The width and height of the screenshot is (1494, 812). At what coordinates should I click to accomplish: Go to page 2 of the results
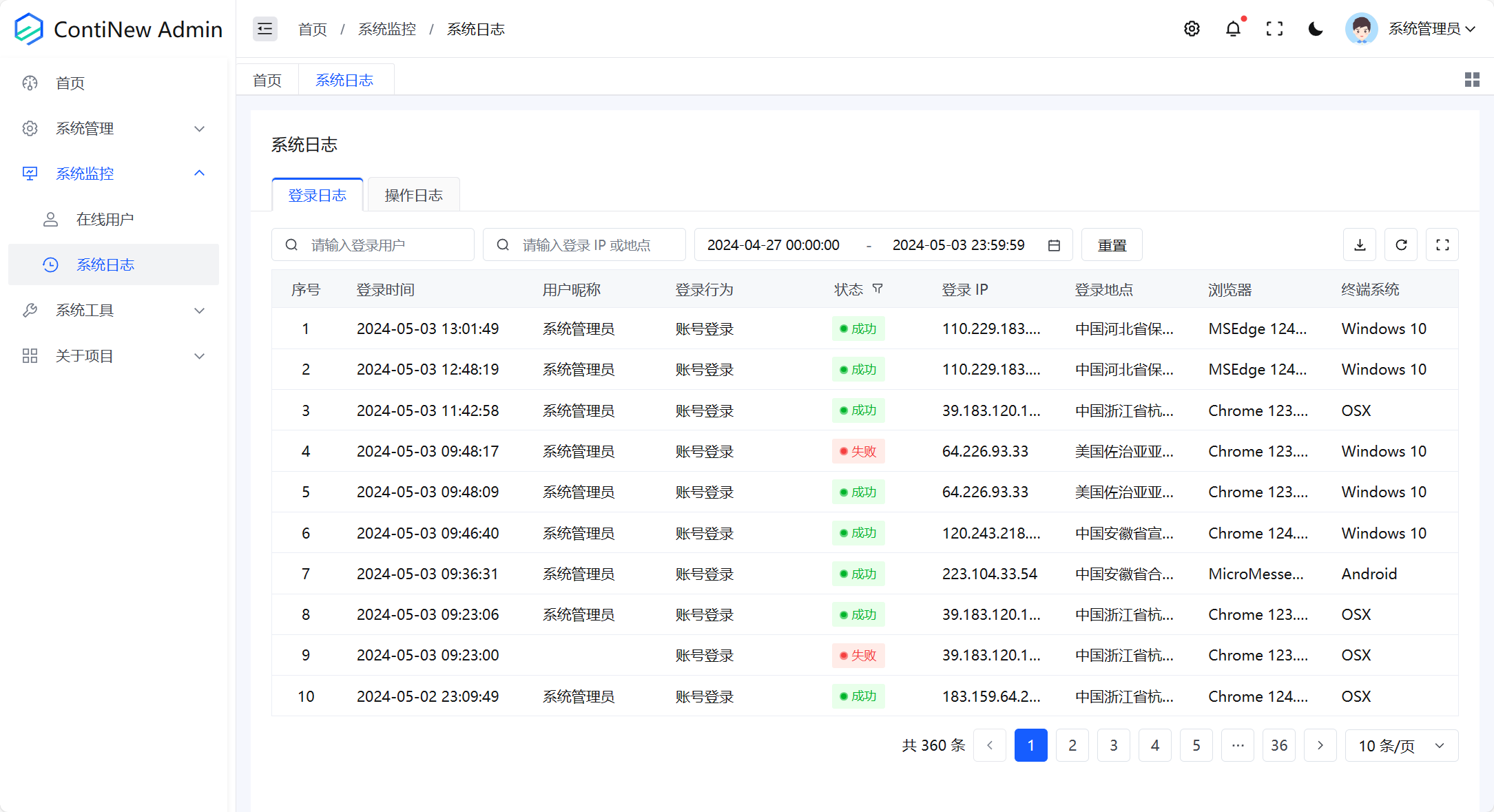click(1072, 745)
